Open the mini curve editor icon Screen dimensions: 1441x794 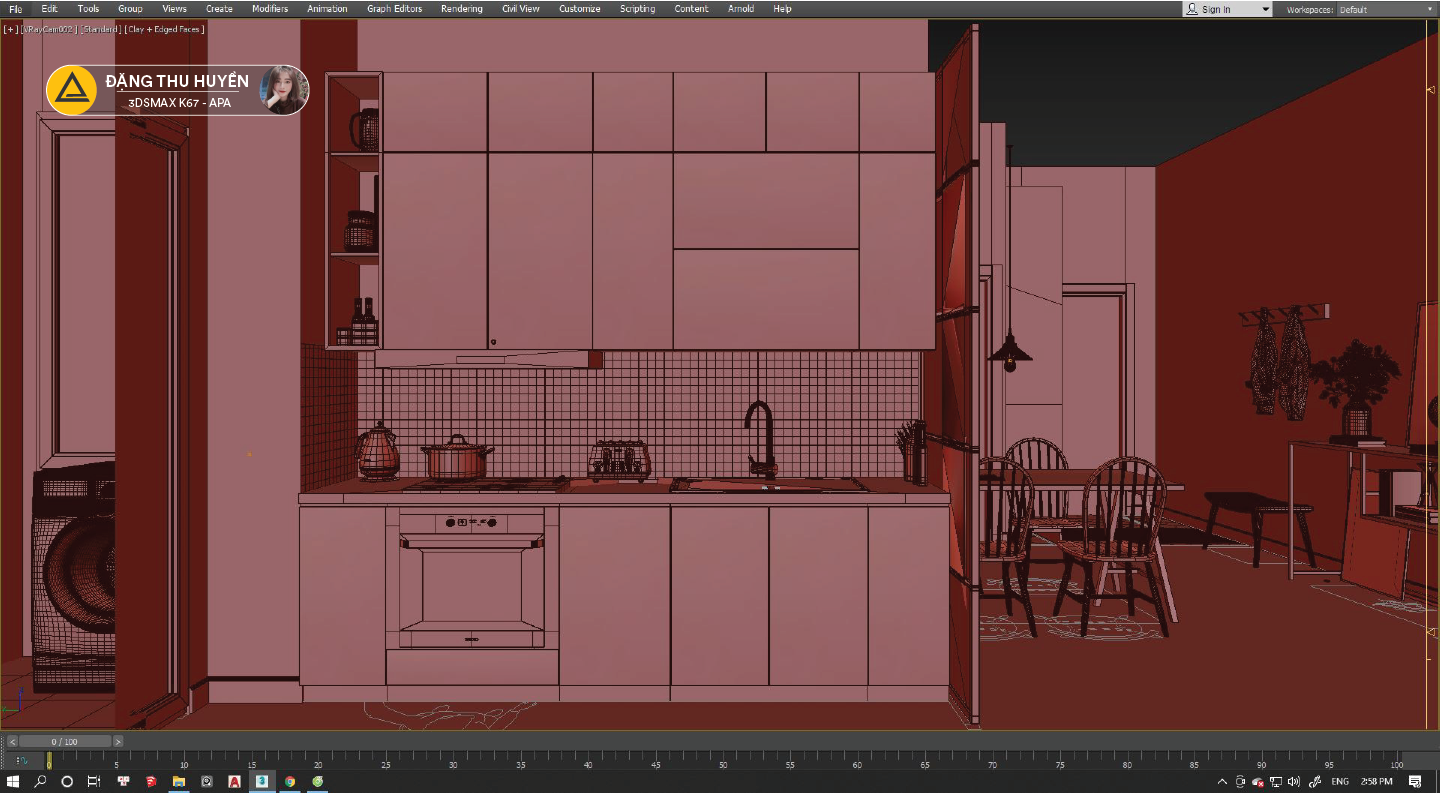pyautogui.click(x=22, y=761)
